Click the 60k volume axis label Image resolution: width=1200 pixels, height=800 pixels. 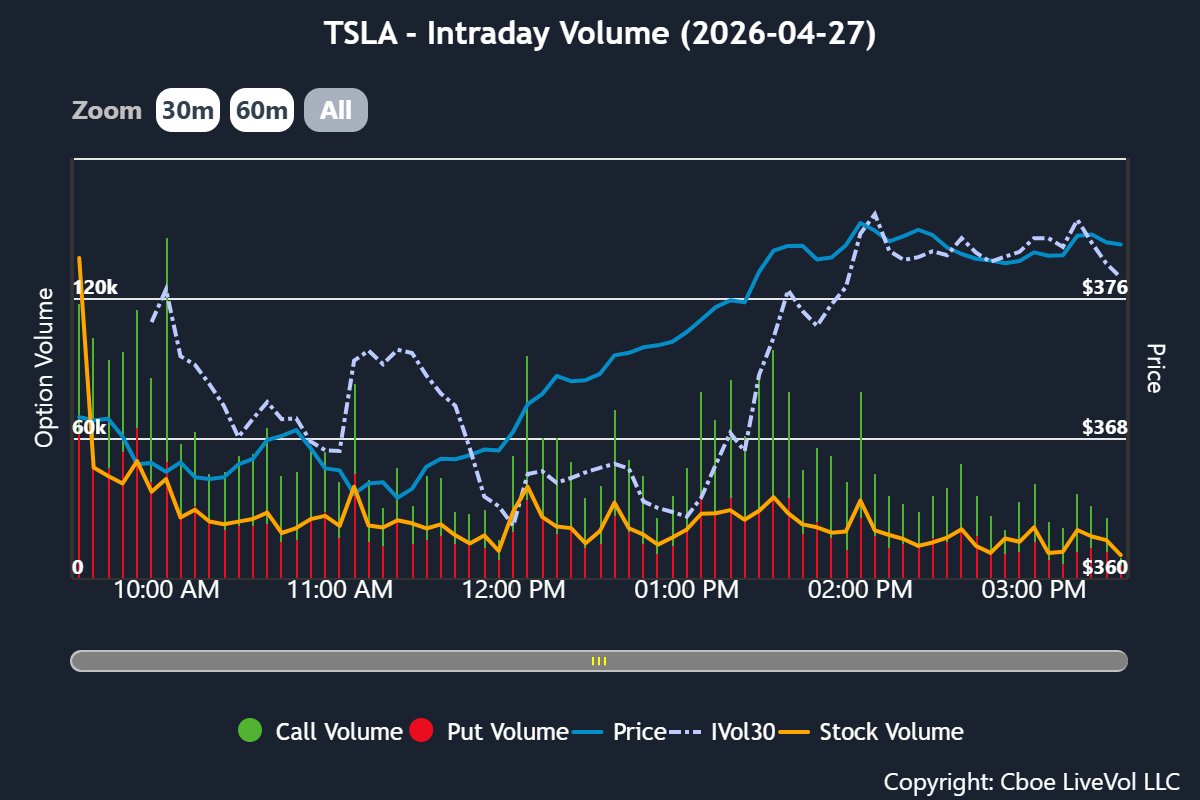click(90, 428)
